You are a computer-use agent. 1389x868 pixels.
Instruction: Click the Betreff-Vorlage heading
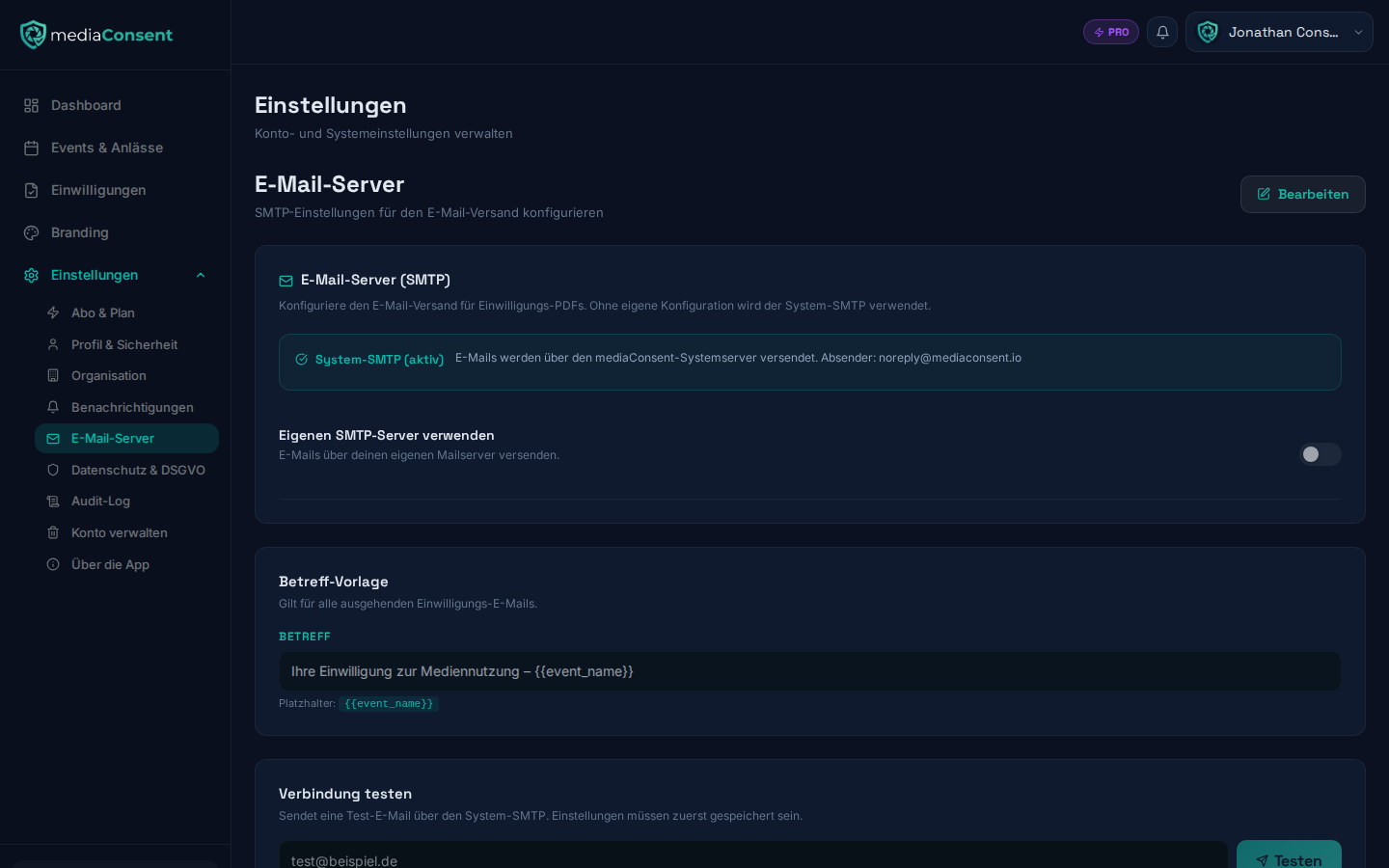click(334, 582)
